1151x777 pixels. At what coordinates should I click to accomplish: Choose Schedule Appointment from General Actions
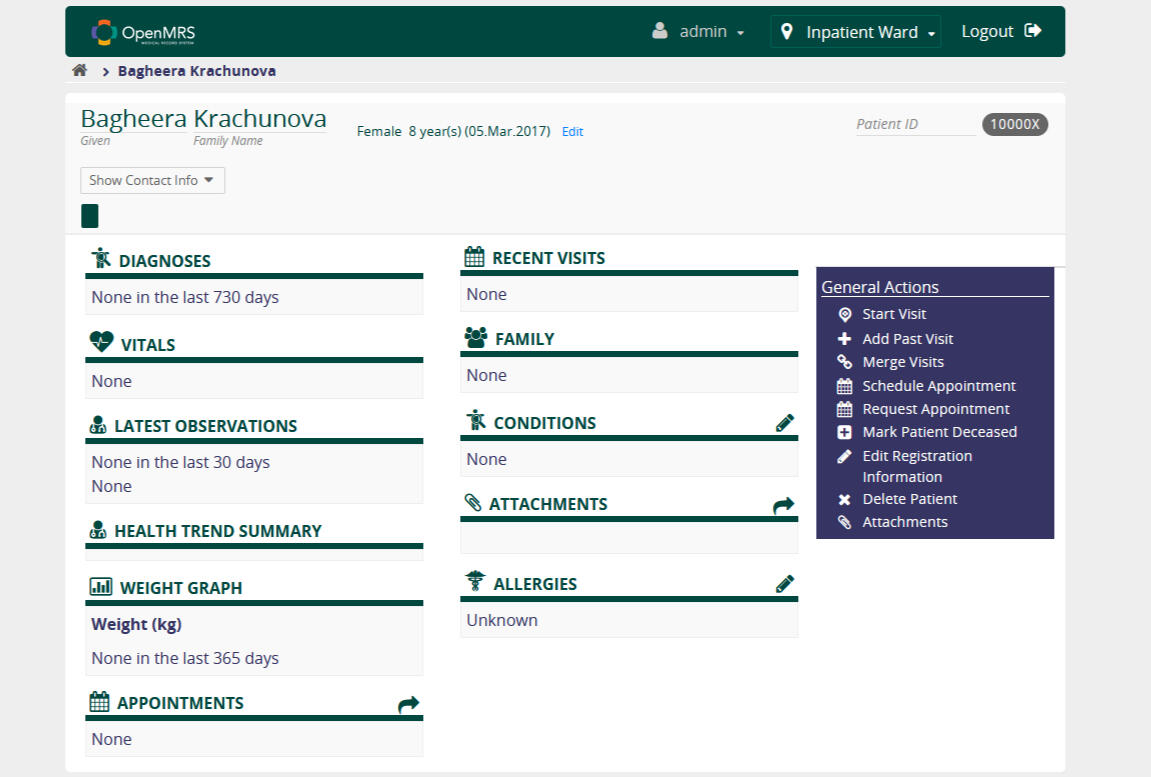tap(938, 386)
